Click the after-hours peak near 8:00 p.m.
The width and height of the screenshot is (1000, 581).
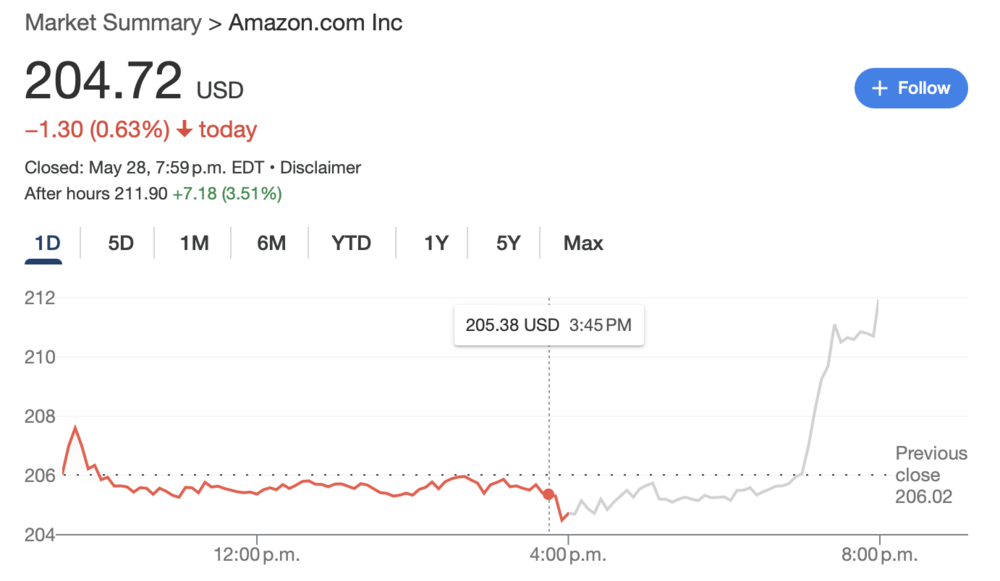(x=879, y=300)
